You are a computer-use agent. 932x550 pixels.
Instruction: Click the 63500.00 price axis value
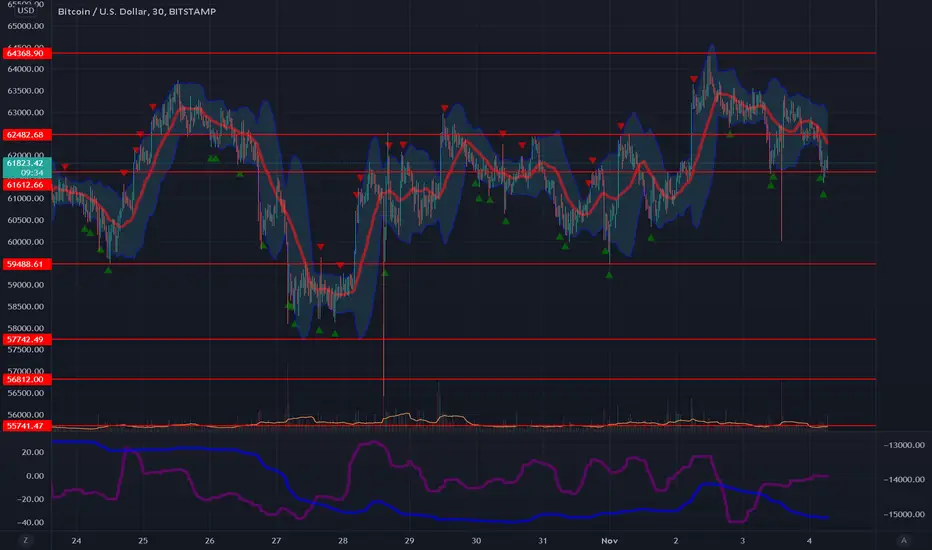26,91
